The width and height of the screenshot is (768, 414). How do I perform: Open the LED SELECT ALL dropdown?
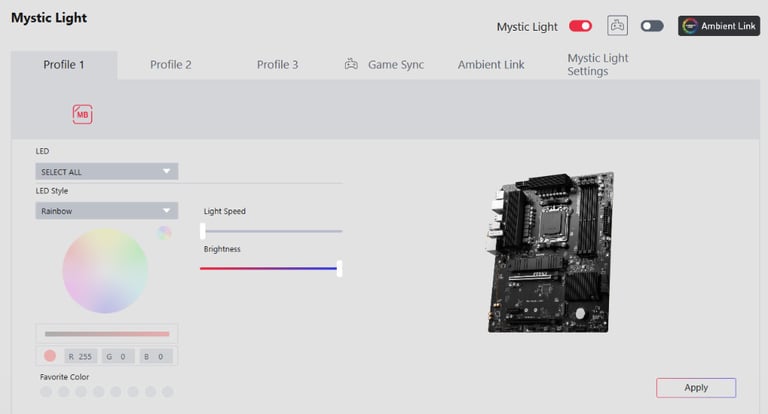(107, 171)
